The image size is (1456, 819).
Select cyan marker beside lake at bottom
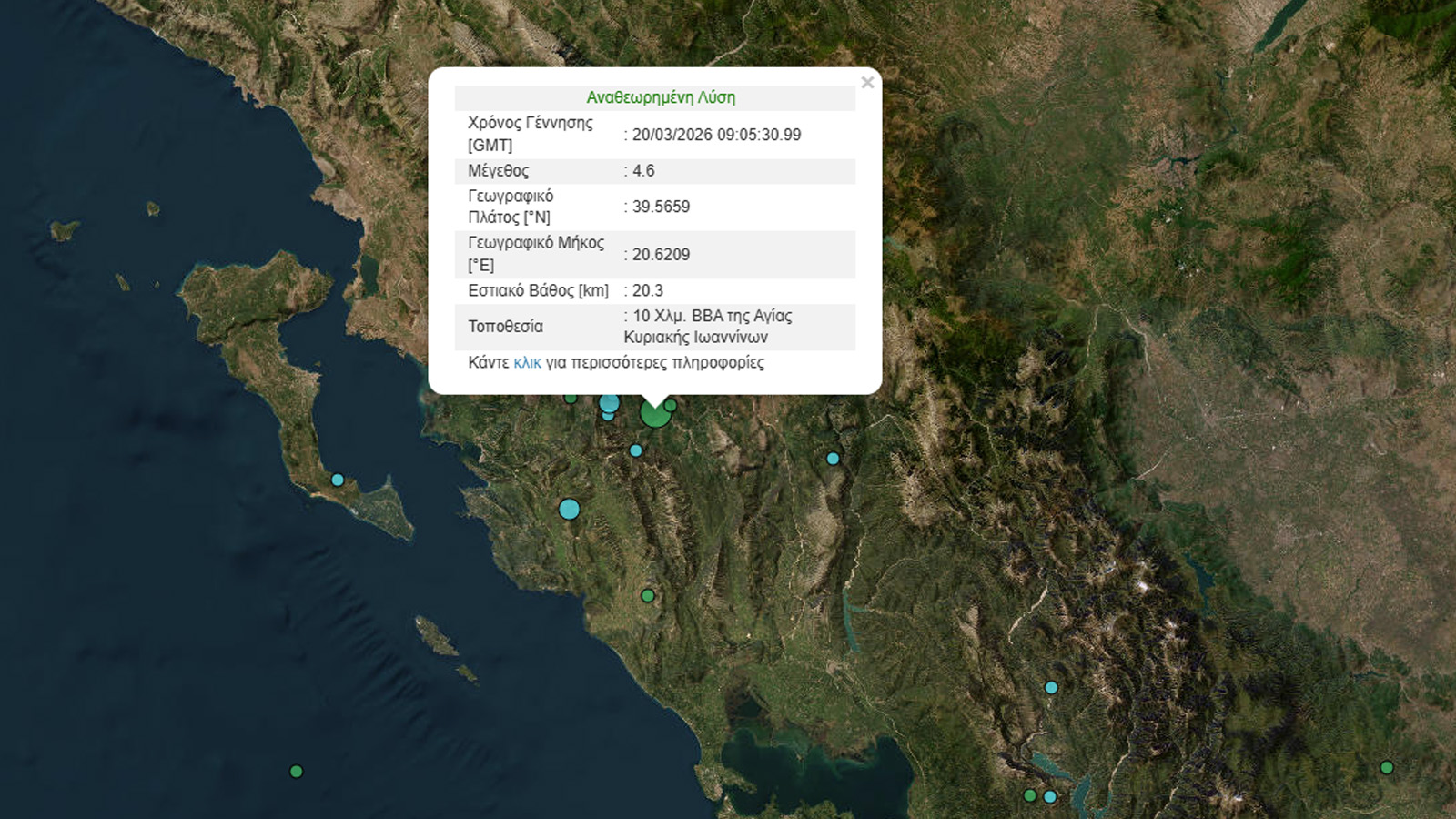coord(1050,796)
